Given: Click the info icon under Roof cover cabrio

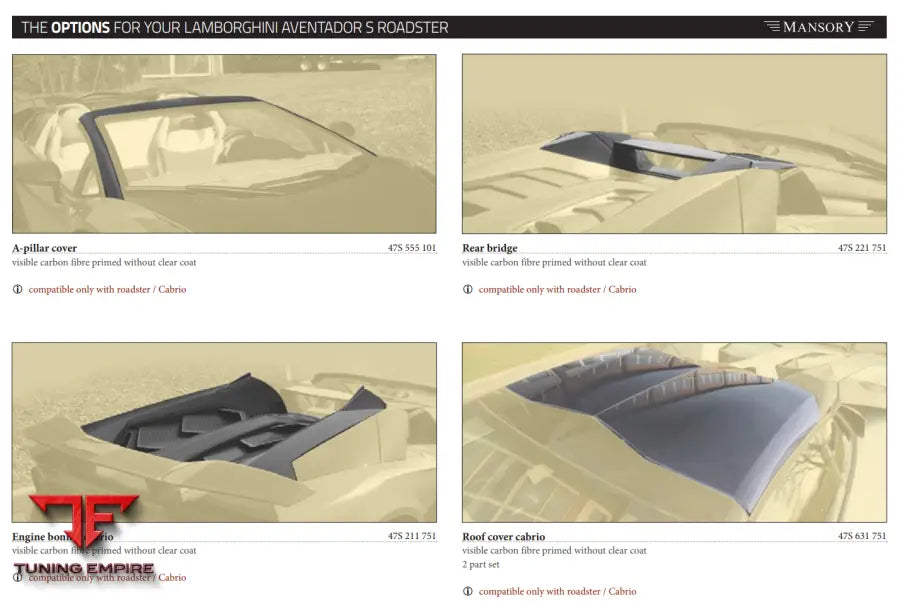Looking at the screenshot, I should [468, 591].
